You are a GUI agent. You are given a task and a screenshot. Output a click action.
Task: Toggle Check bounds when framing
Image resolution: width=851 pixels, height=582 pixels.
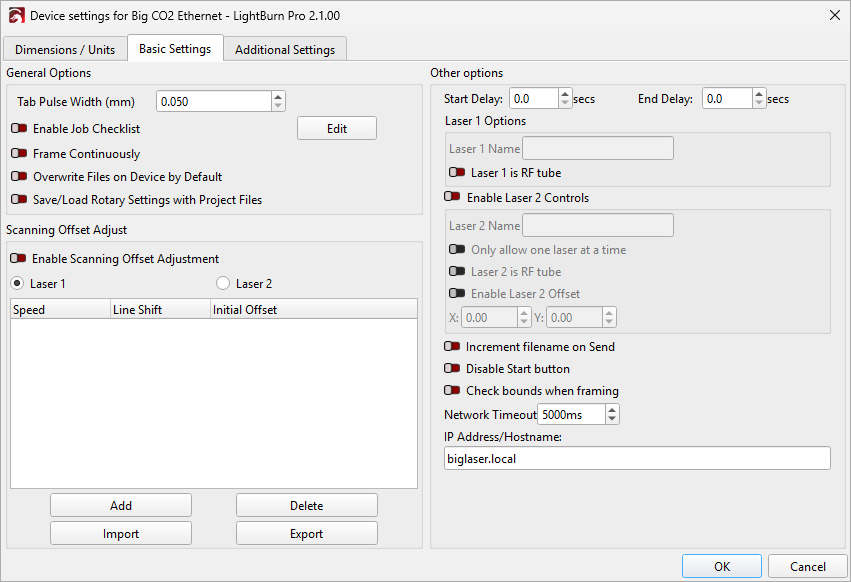[x=453, y=391]
